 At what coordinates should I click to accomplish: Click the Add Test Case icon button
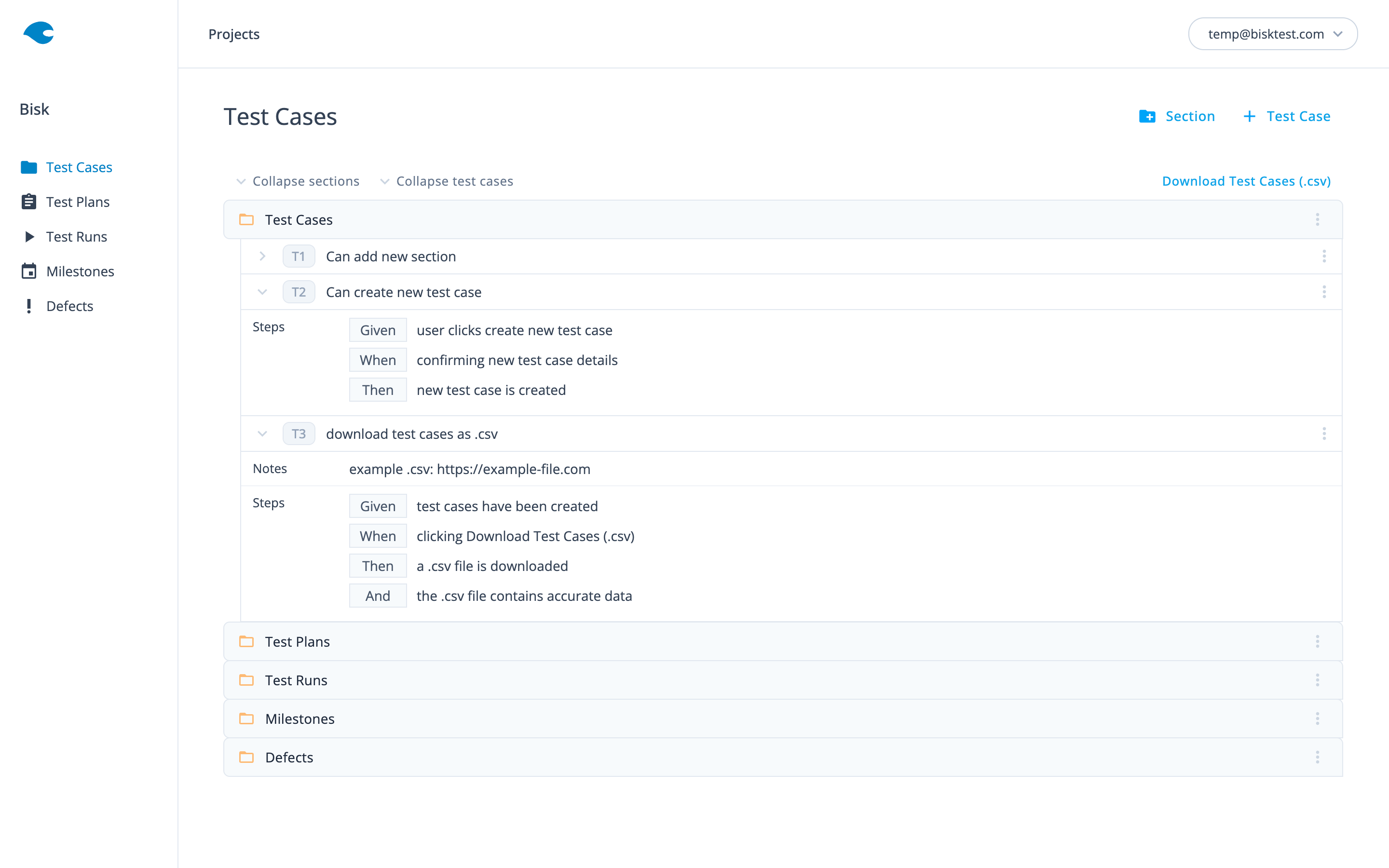[x=1250, y=116]
